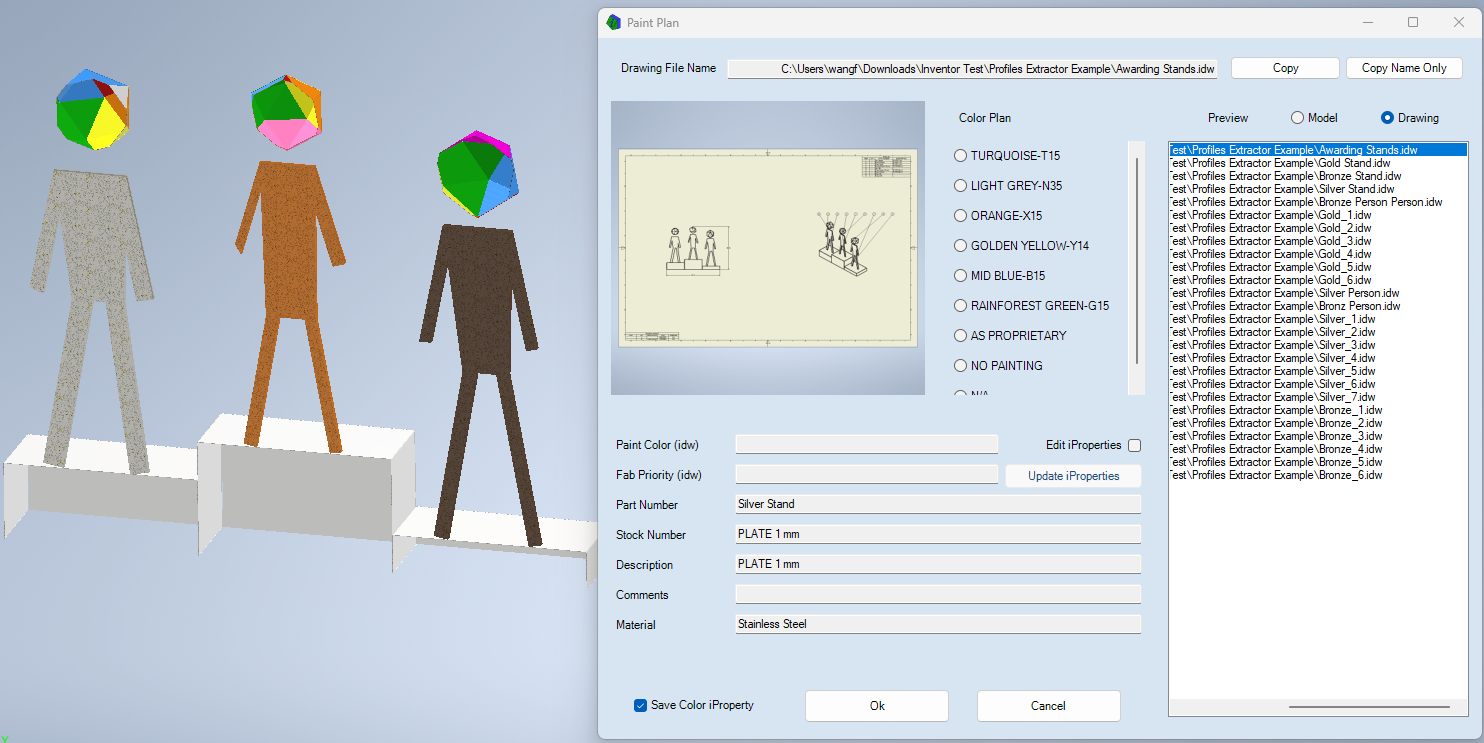
Task: Click the Part Number field
Action: (x=937, y=504)
